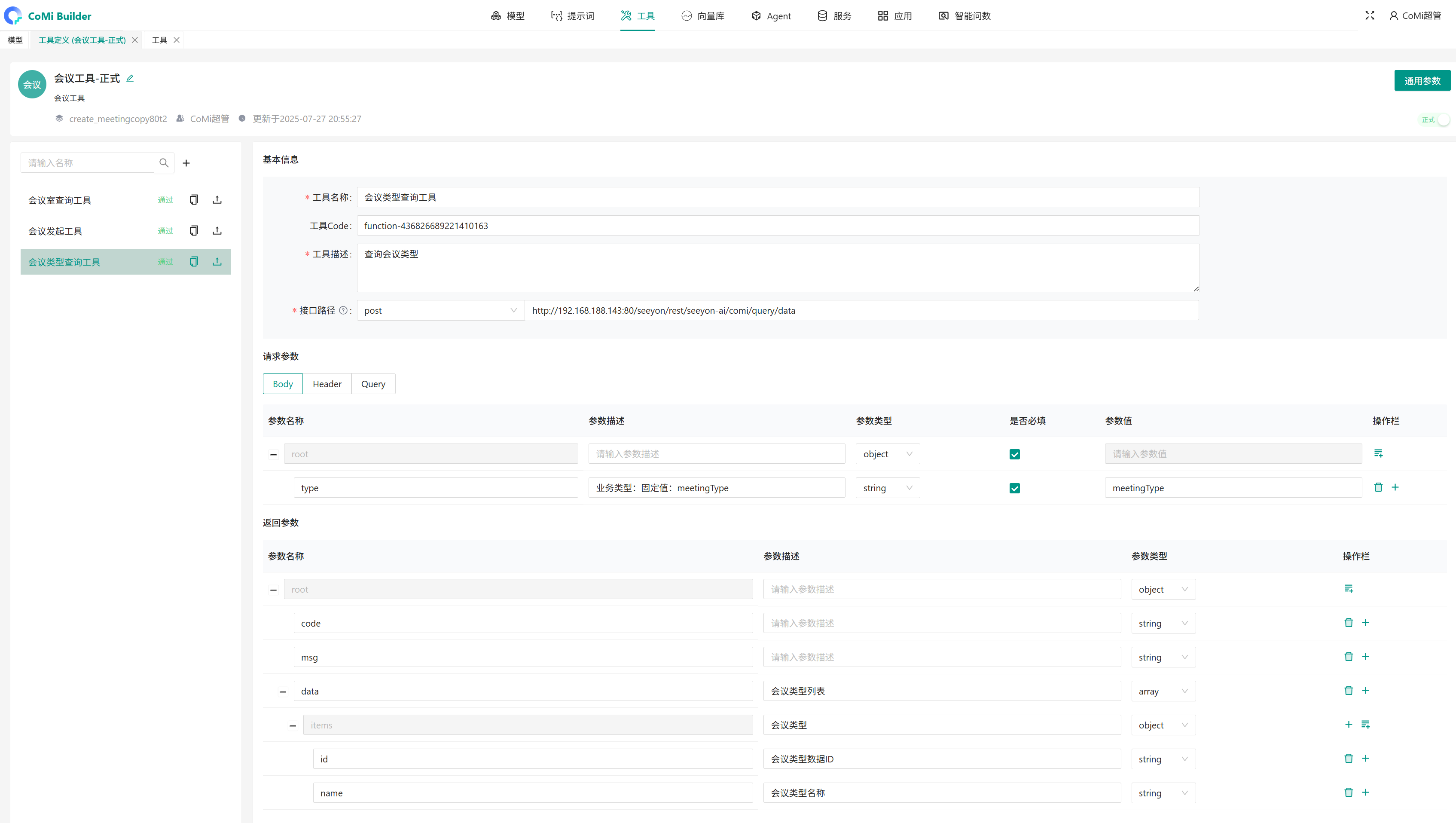Add sibling in items row with plus
The height and width of the screenshot is (823, 1456).
point(1349,725)
